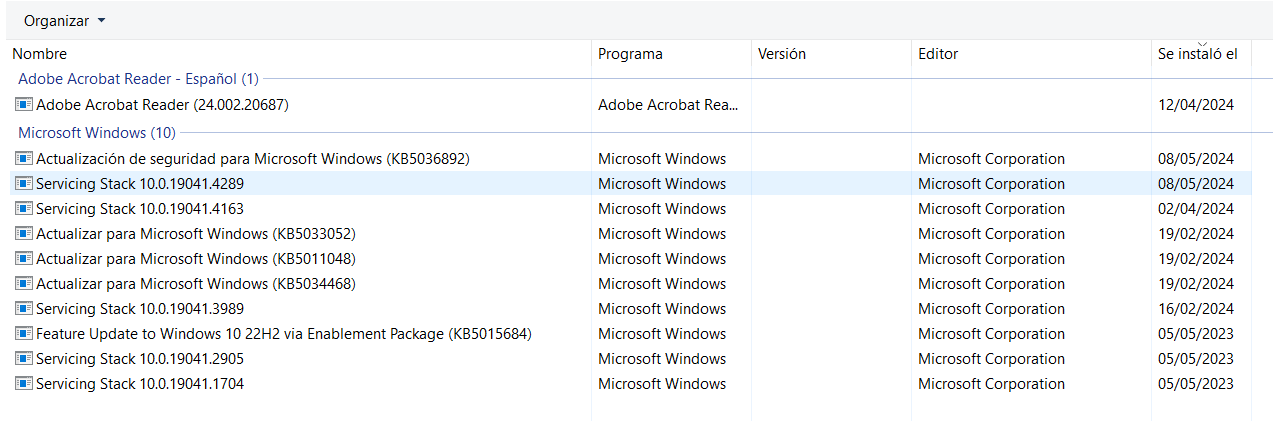
Task: Select Actualización de seguridad (KB5036892) name
Action: pyautogui.click(x=253, y=159)
